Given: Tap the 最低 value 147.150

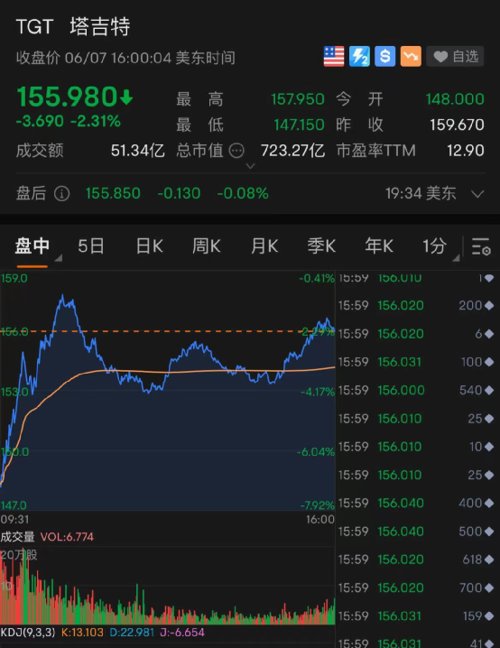Looking at the screenshot, I should (299, 125).
